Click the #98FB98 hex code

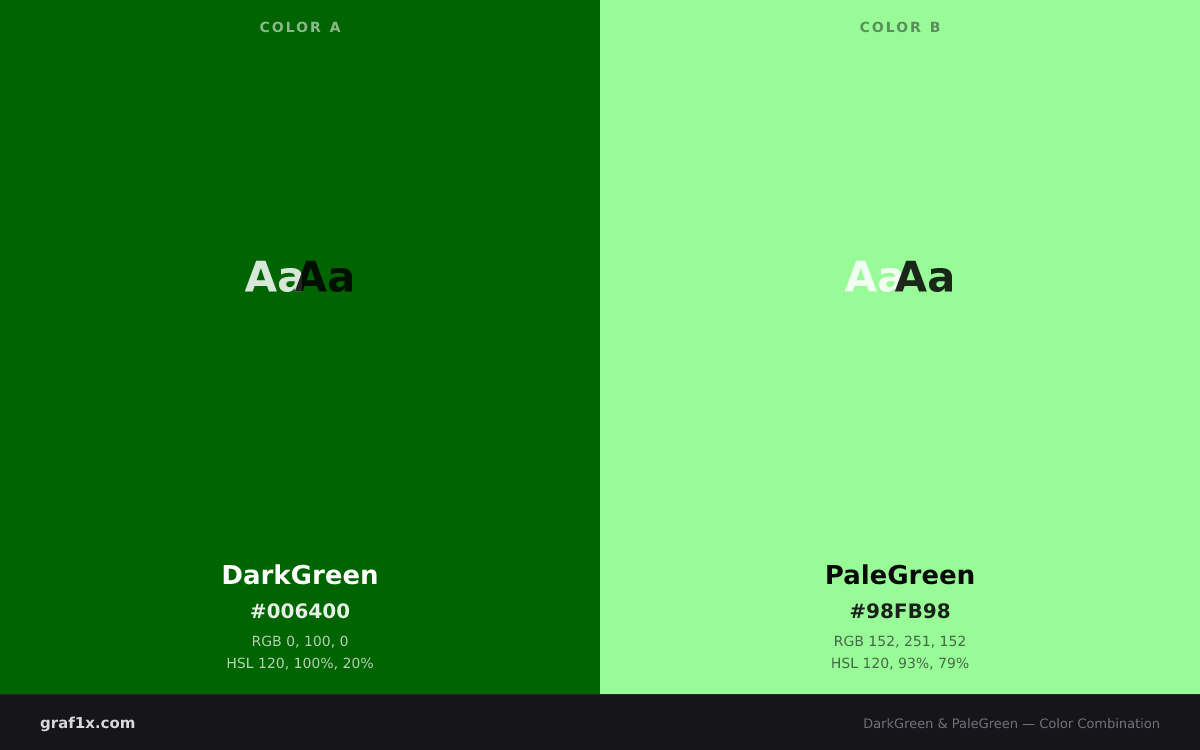pos(900,611)
